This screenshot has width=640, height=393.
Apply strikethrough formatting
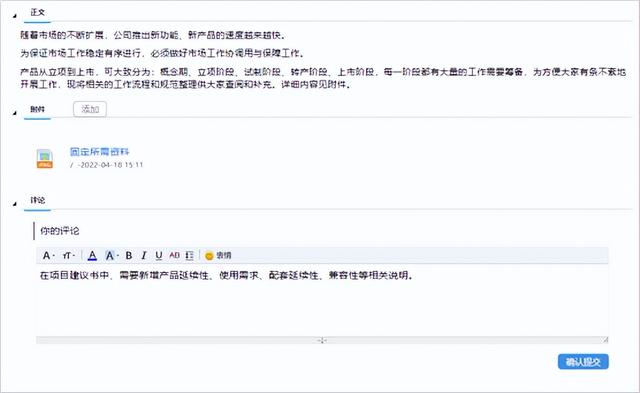click(174, 255)
